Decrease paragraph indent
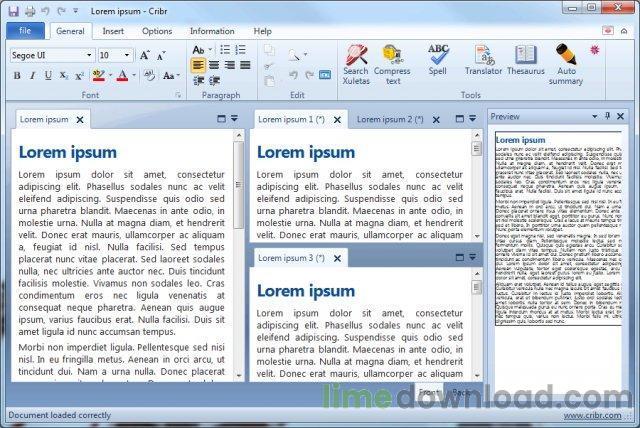This screenshot has width=640, height=428. 198,80
